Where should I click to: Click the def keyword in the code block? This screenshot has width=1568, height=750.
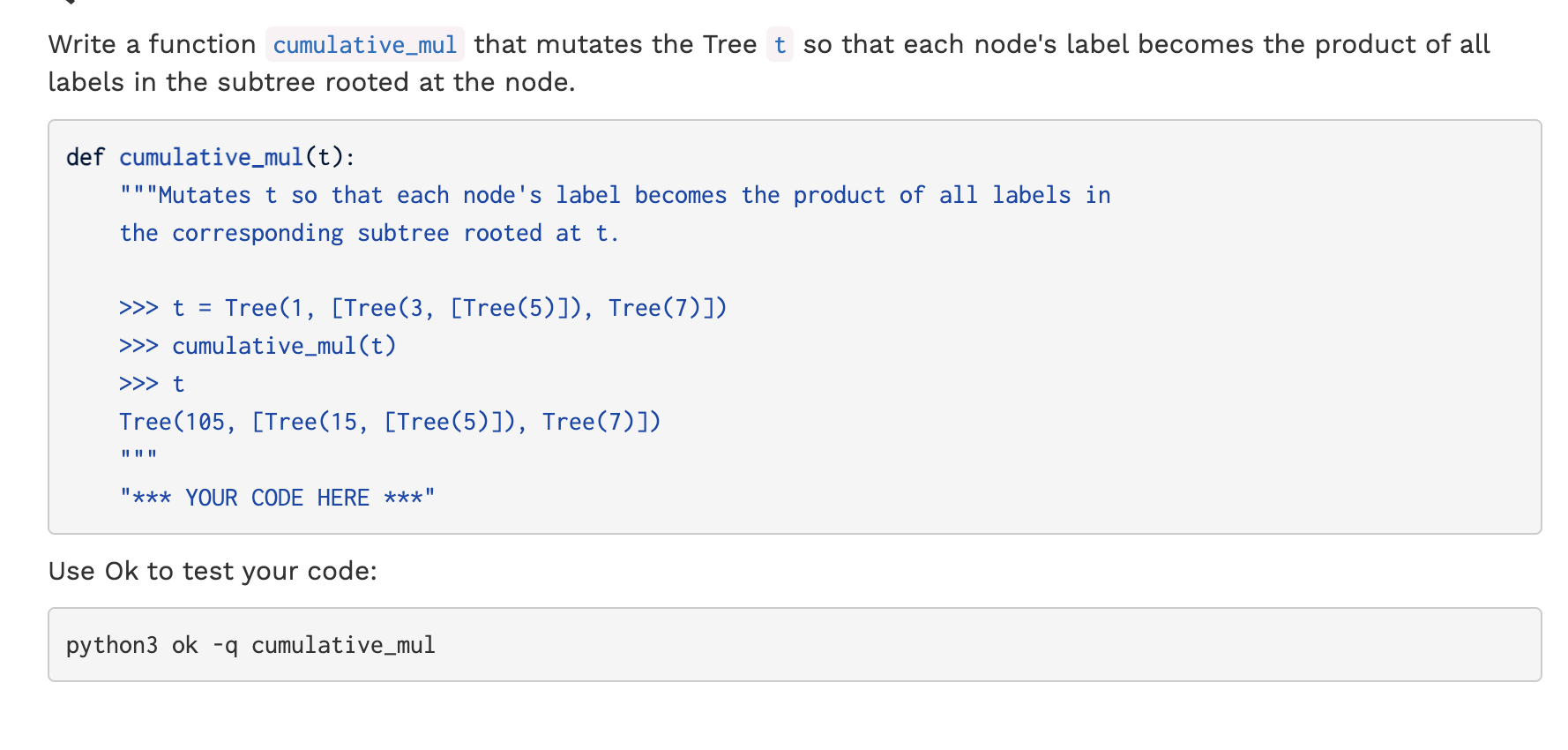tap(85, 157)
